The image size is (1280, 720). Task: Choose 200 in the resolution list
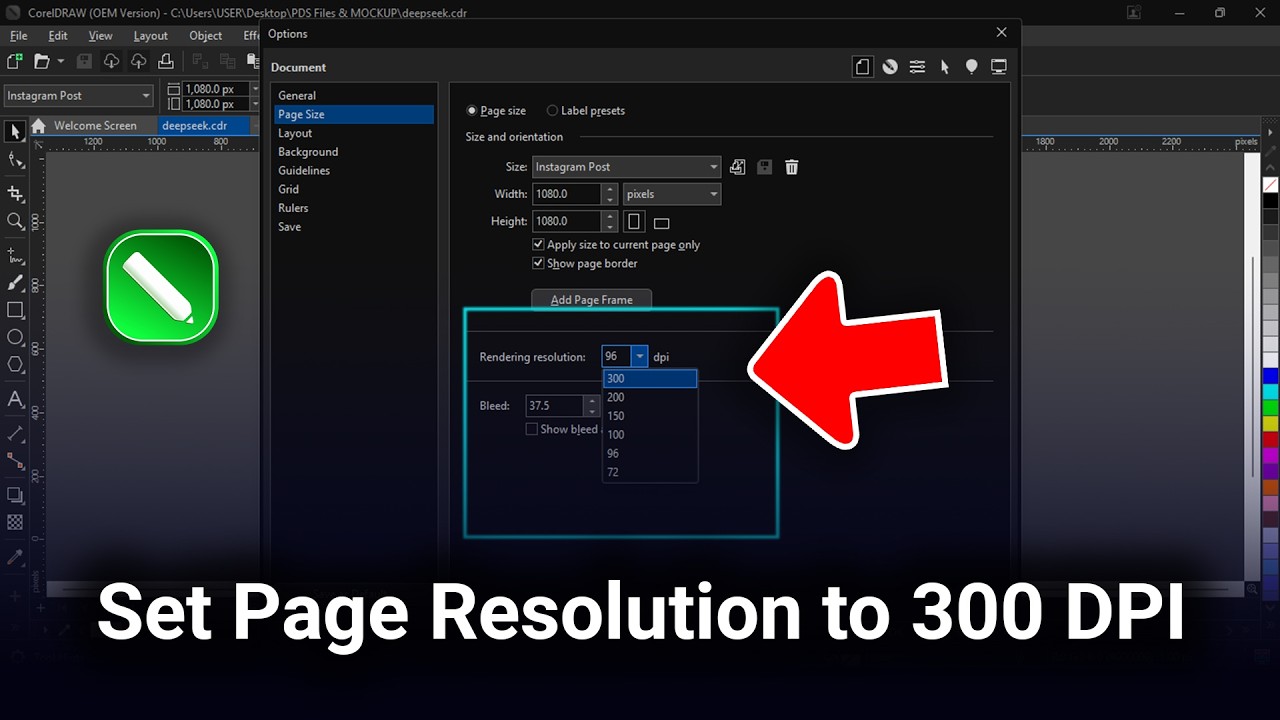click(x=650, y=397)
